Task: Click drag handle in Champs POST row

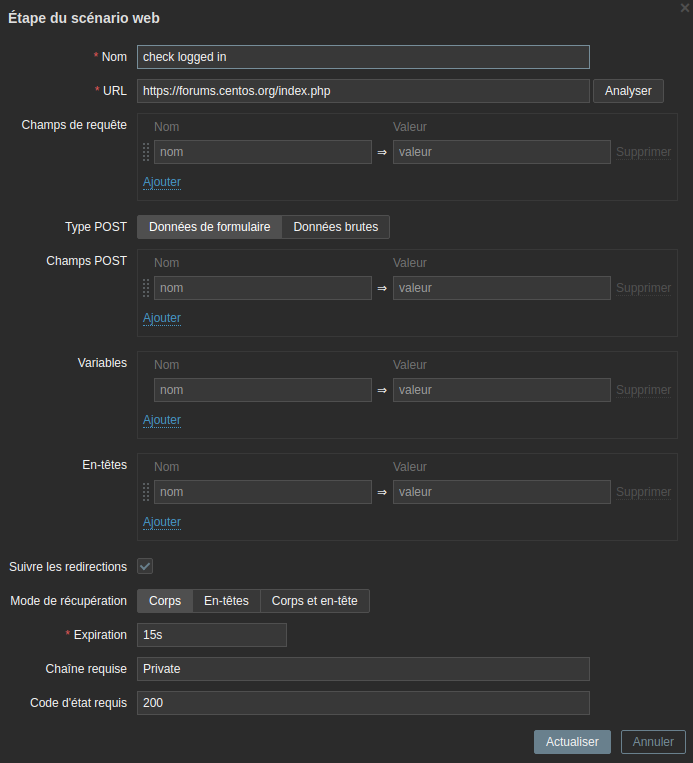Action: click(146, 288)
